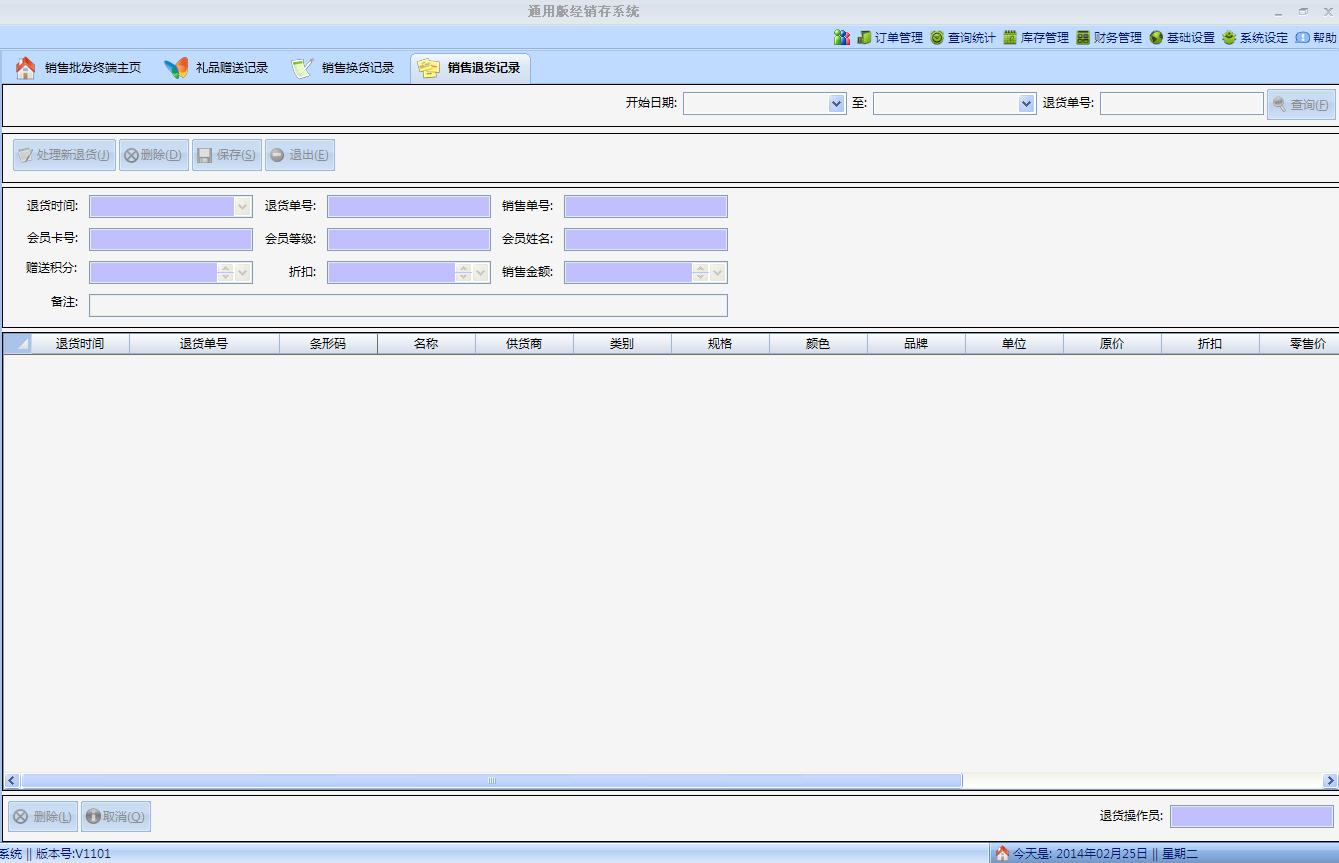
Task: Click the 条形码 column header
Action: pos(327,344)
